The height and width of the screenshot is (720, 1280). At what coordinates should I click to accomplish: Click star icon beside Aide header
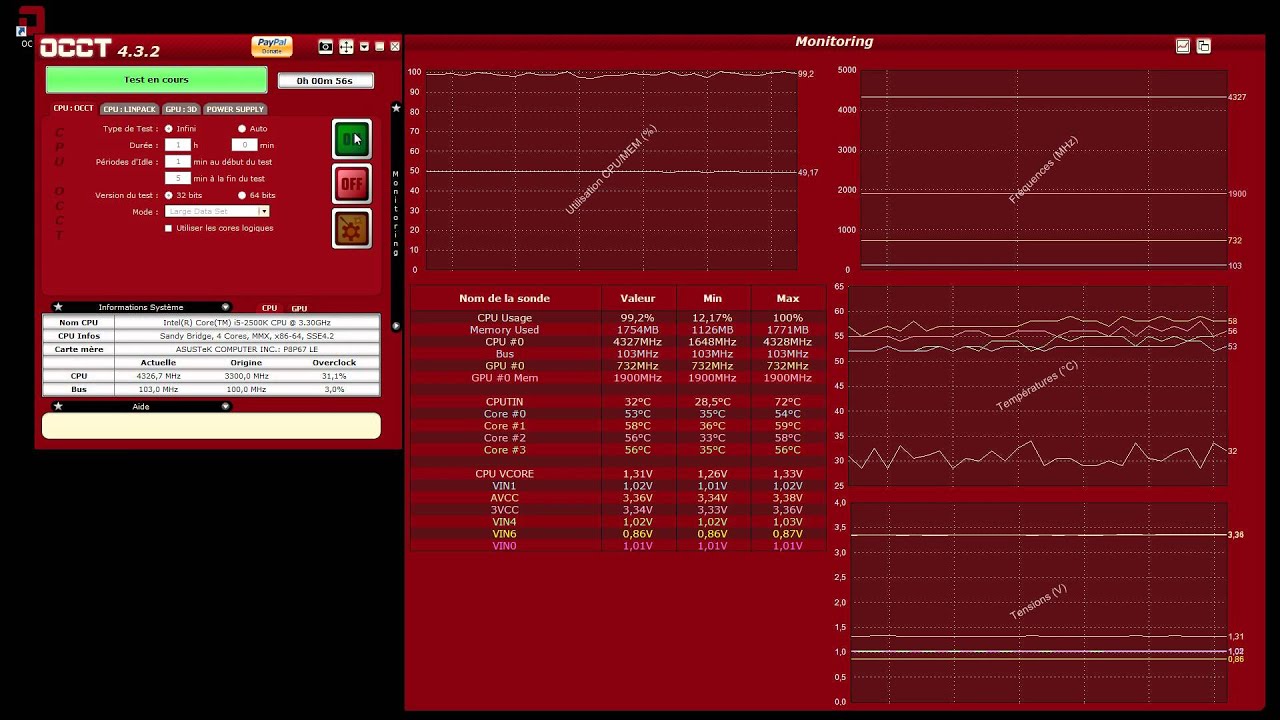pyautogui.click(x=58, y=406)
